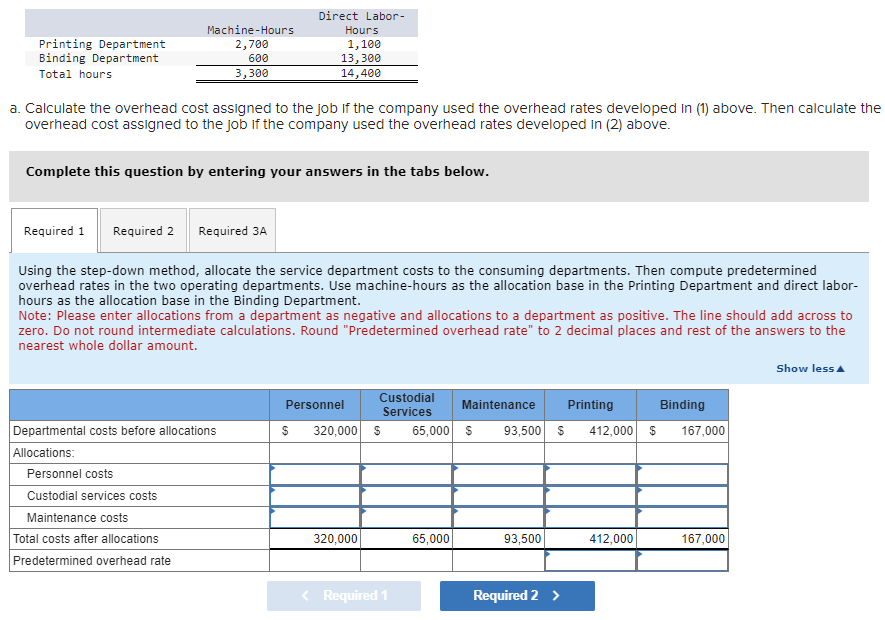Select Maintenance costs cell under Printing column
Image resolution: width=885 pixels, height=620 pixels.
(590, 517)
